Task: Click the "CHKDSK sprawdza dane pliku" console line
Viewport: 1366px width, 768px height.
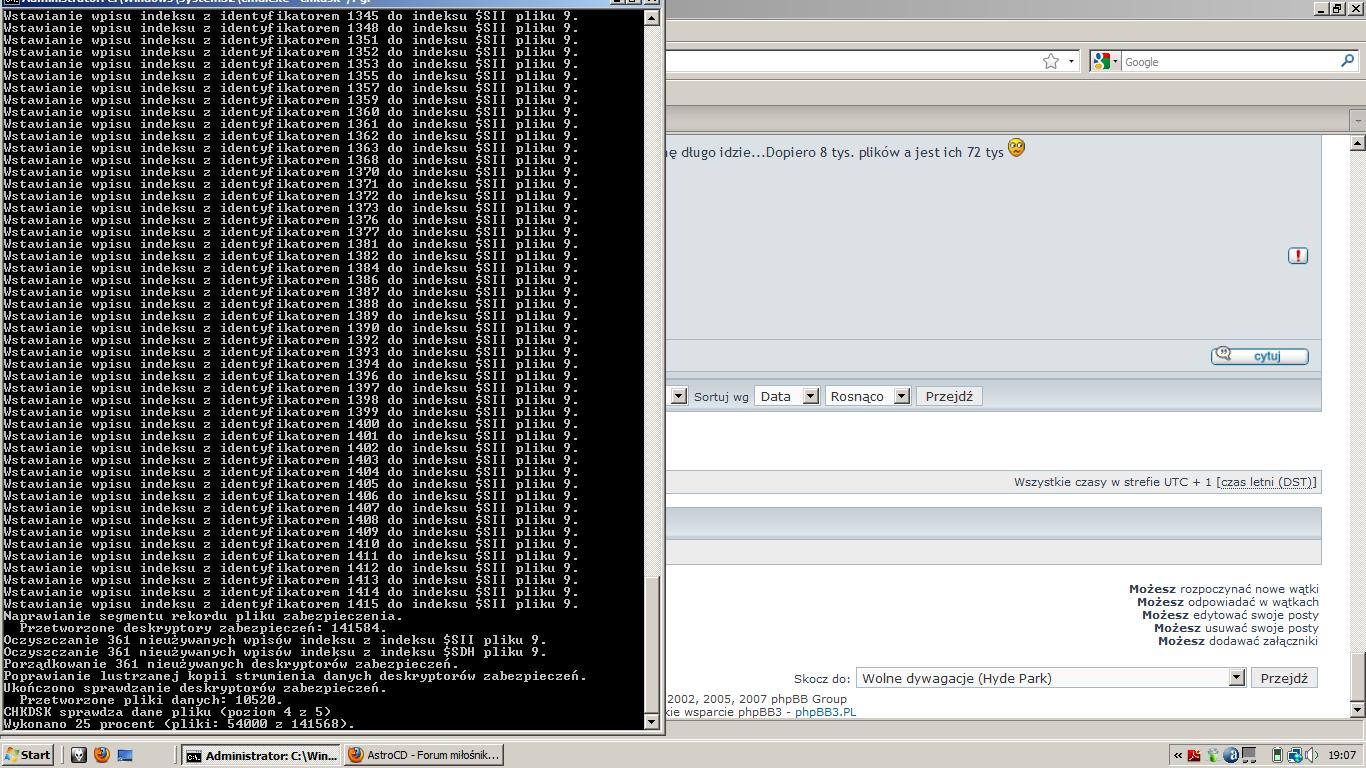Action: 167,712
